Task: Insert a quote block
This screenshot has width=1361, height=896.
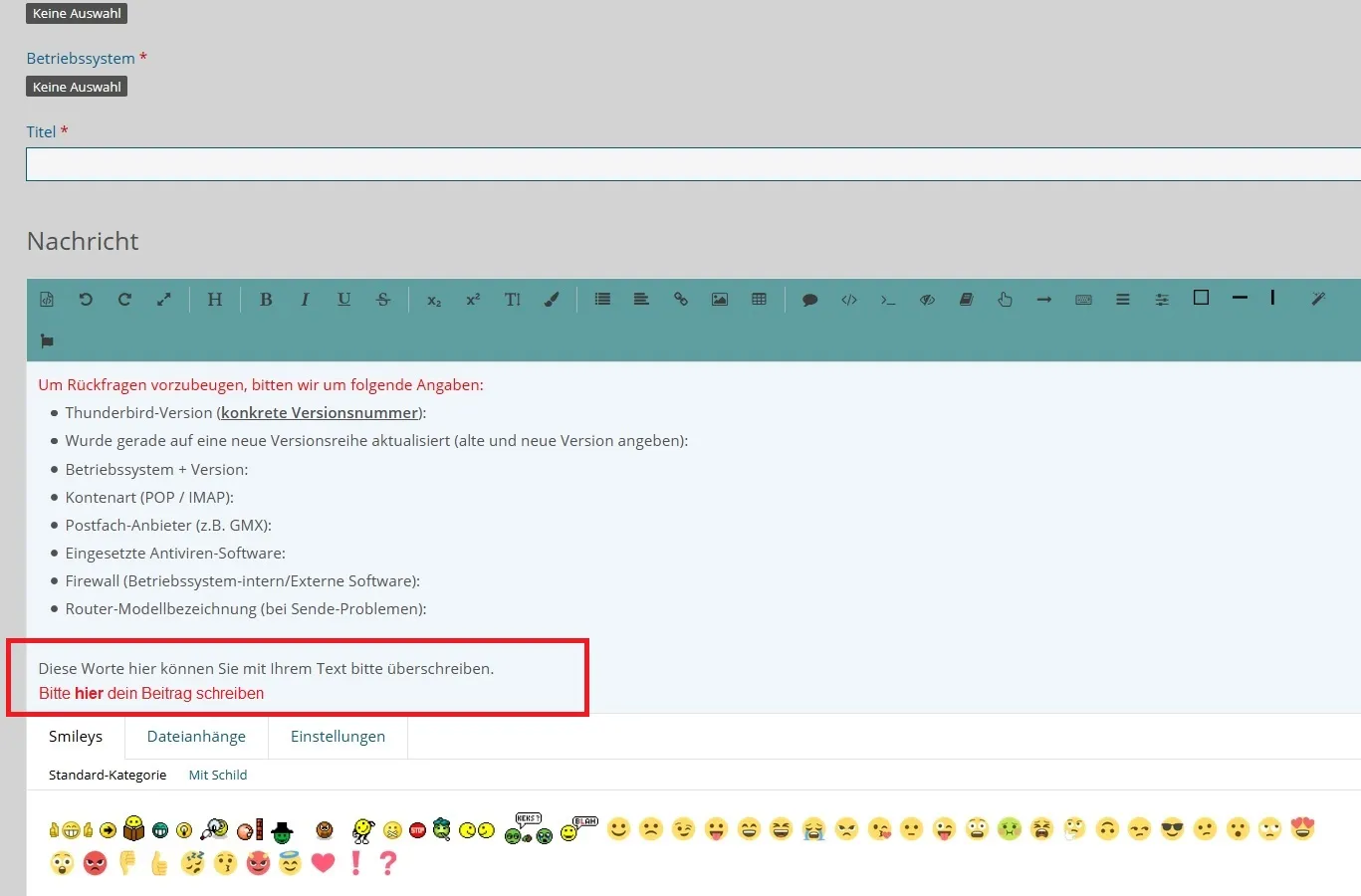Action: (810, 300)
